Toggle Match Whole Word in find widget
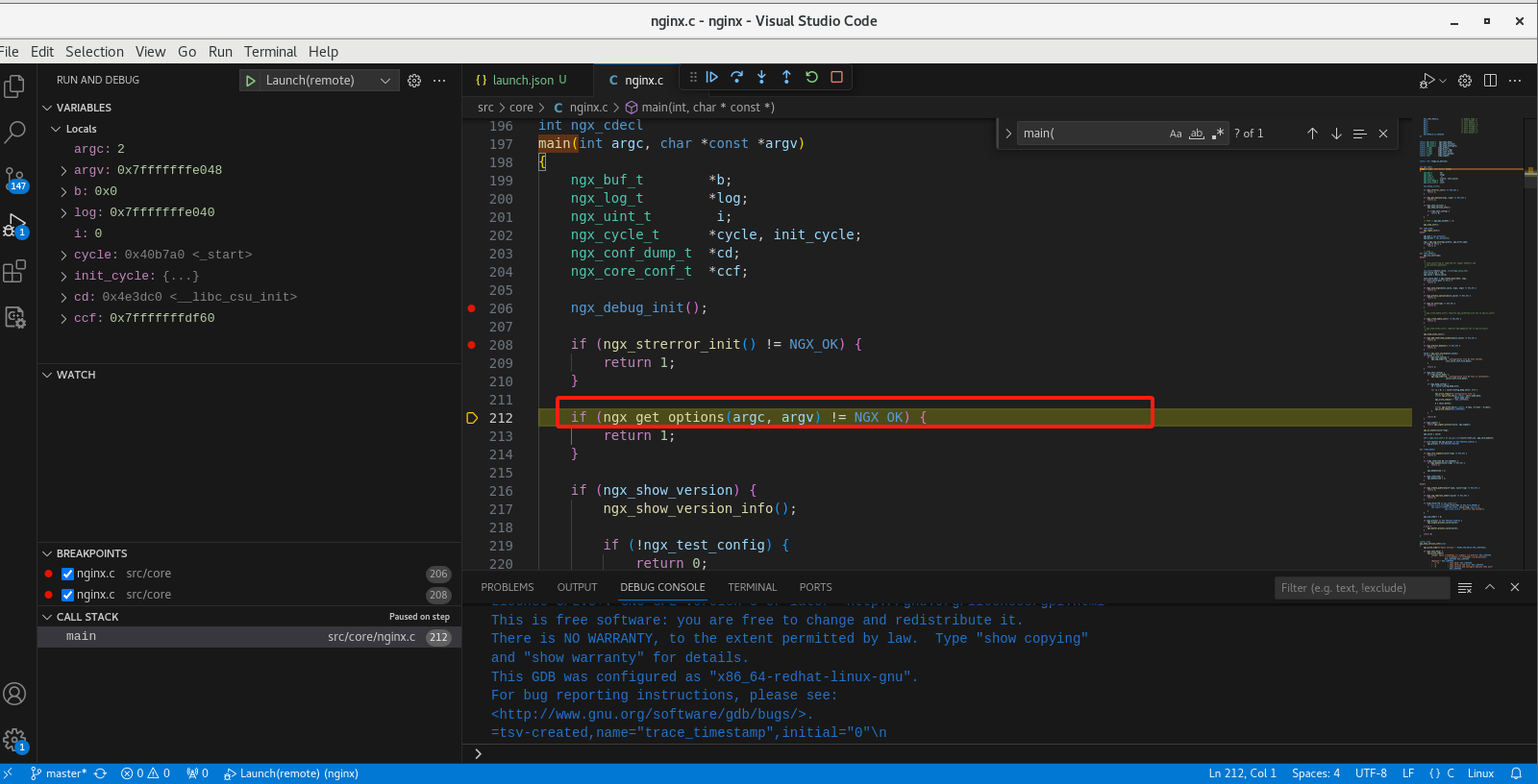 [x=1197, y=134]
